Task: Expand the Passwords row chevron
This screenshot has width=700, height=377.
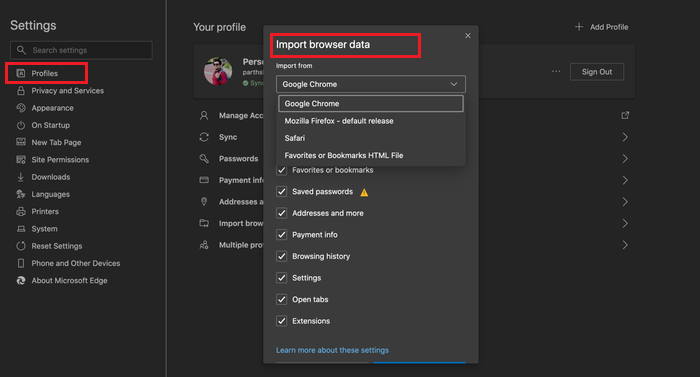Action: coord(625,159)
